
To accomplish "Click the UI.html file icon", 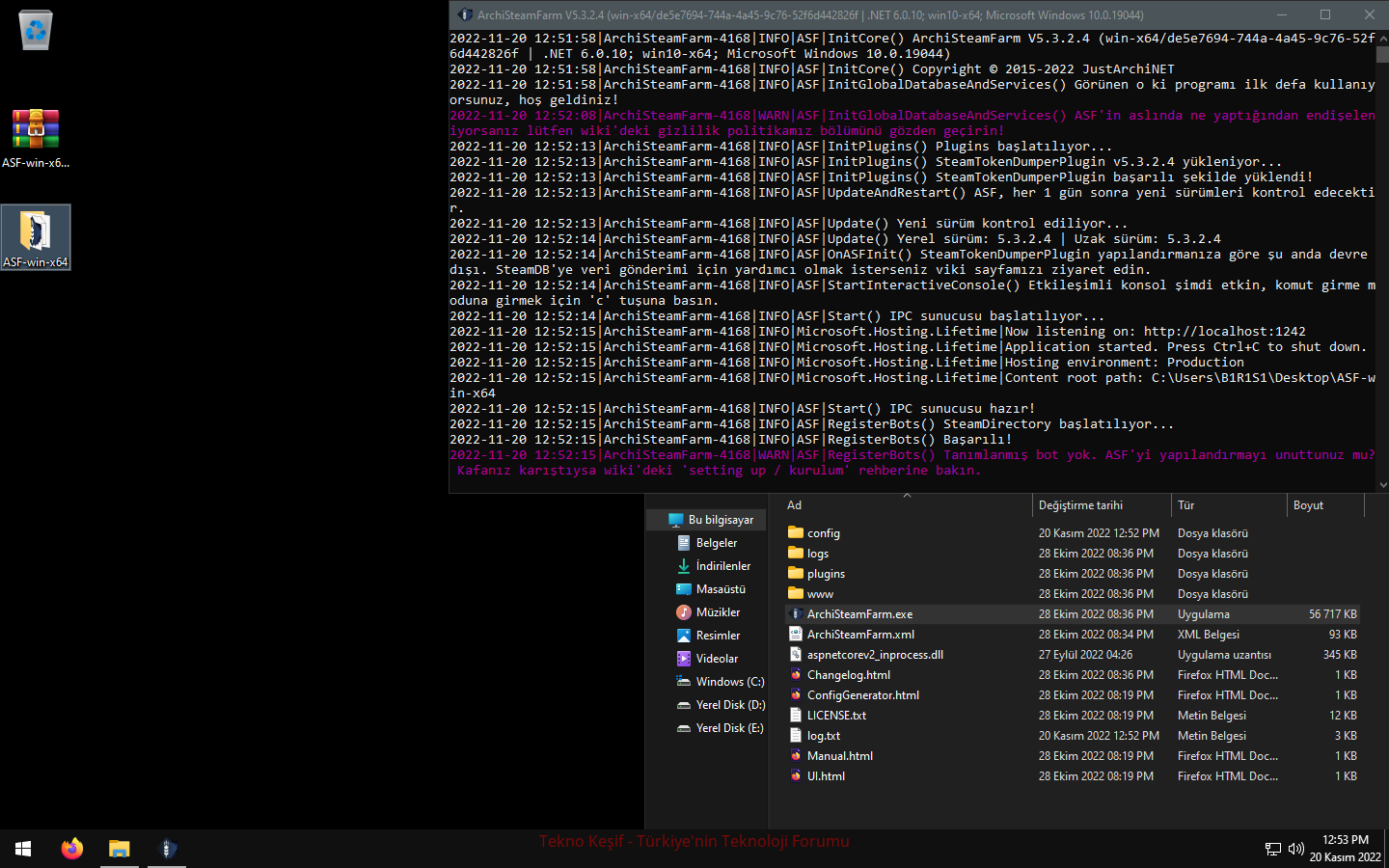I will click(796, 775).
